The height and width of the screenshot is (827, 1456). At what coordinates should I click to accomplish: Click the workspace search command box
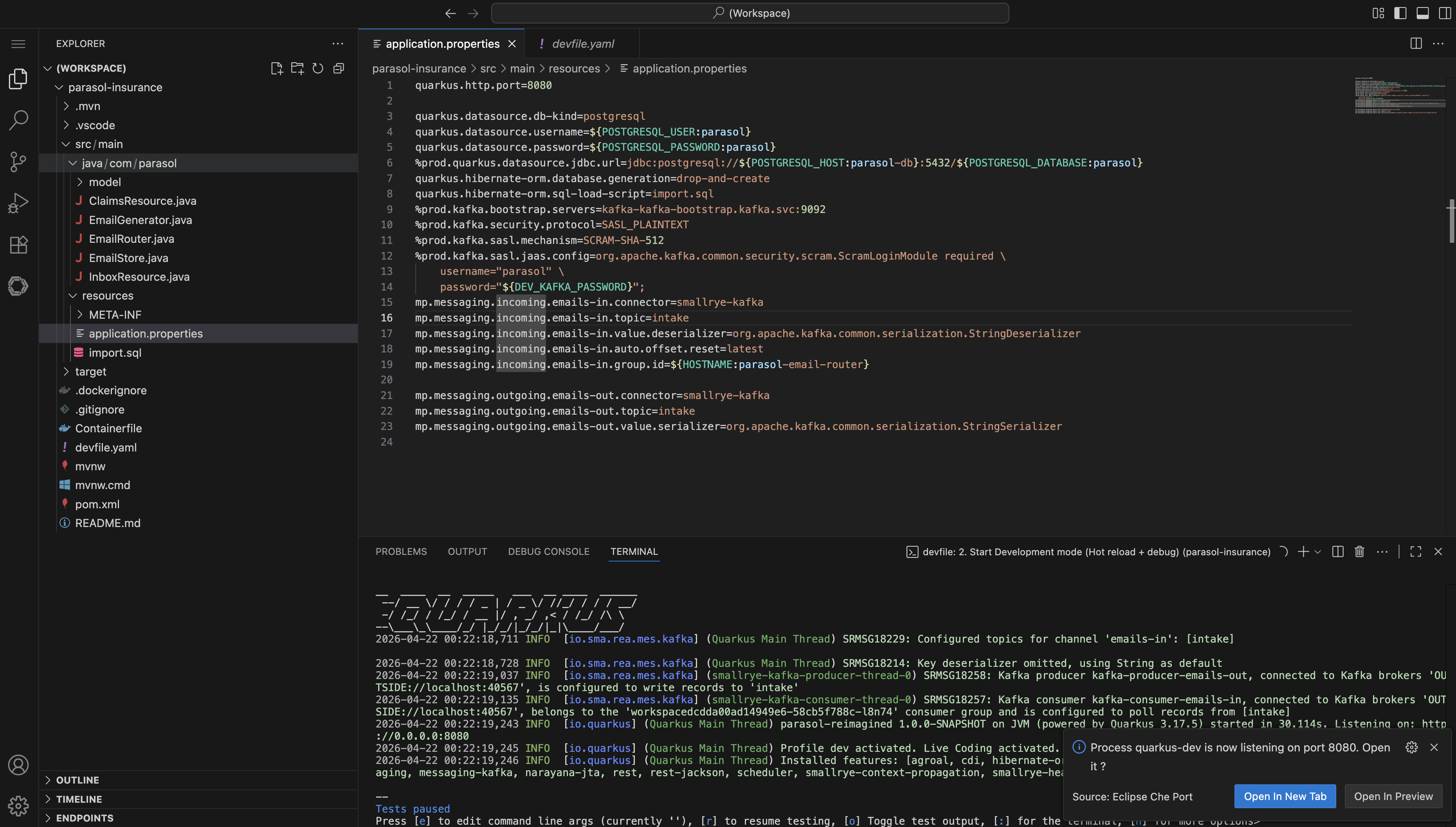pyautogui.click(x=750, y=13)
